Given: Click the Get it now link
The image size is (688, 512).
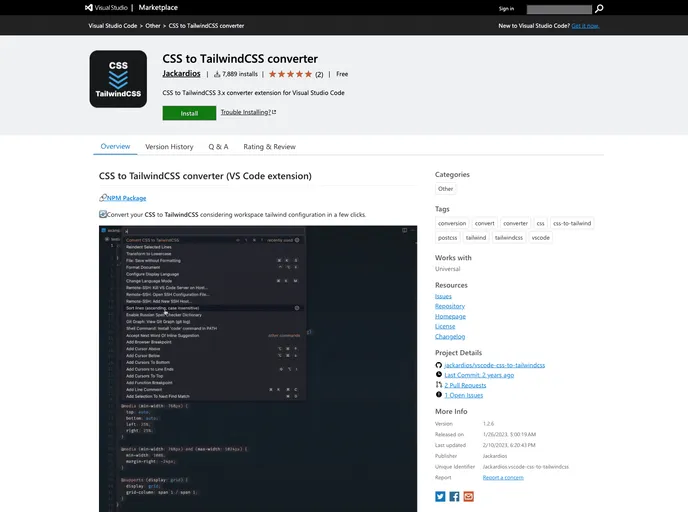Looking at the screenshot, I should click(585, 26).
